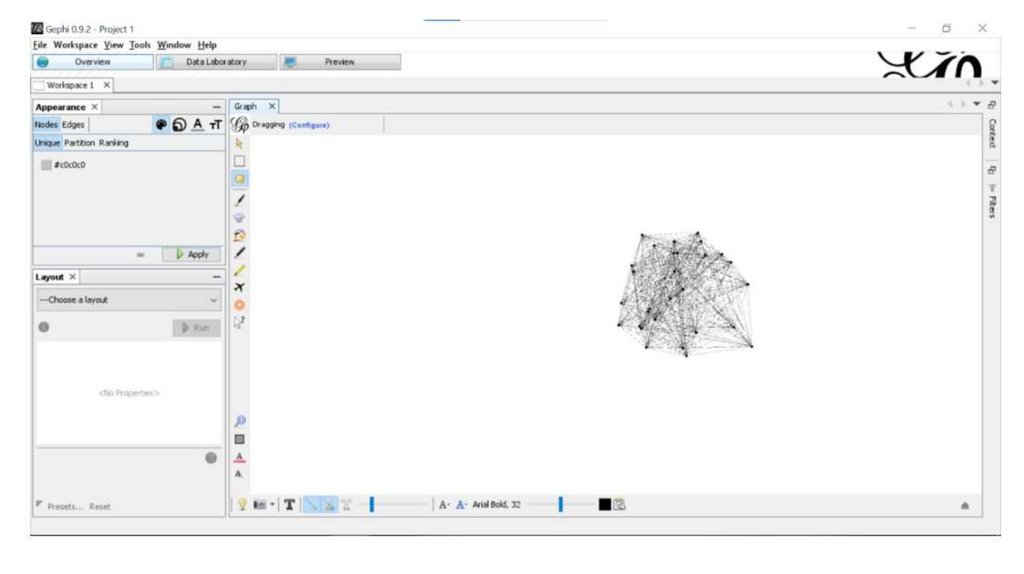Select the orange heat map tool
1024x574 pixels.
240,305
